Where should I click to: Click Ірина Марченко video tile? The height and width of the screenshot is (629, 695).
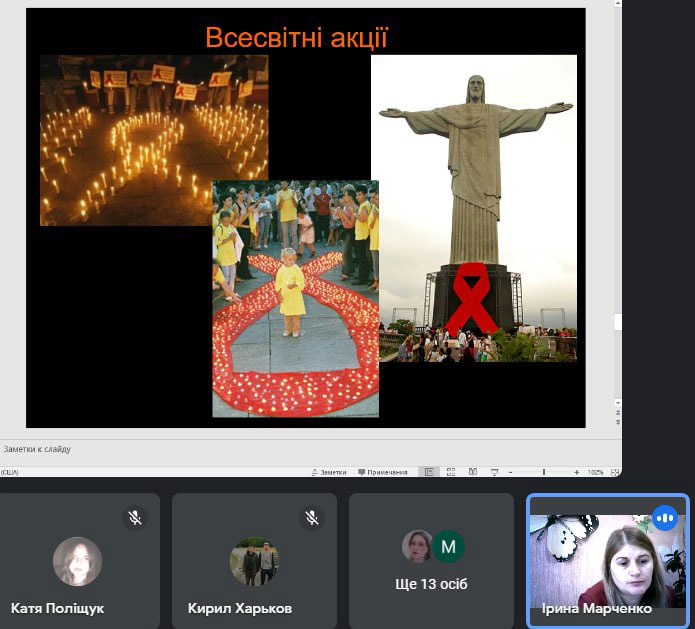608,561
